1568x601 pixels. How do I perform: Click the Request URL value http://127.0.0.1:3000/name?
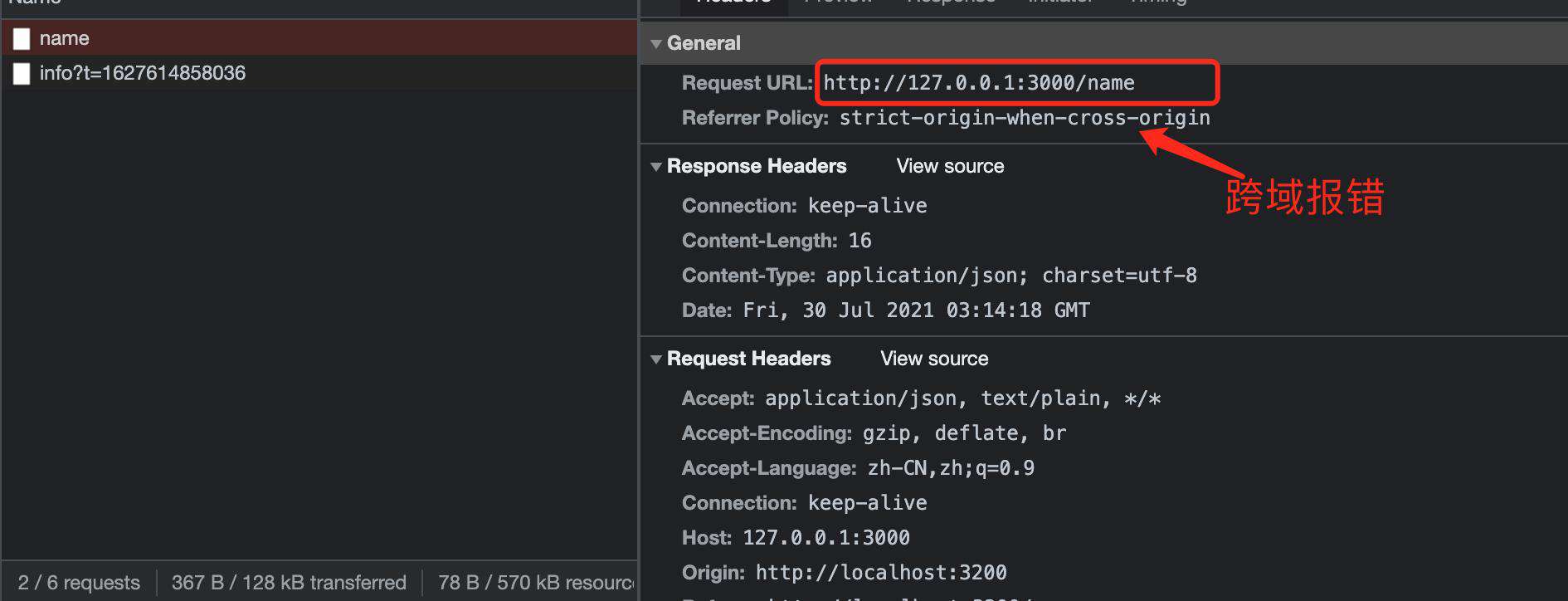click(979, 83)
